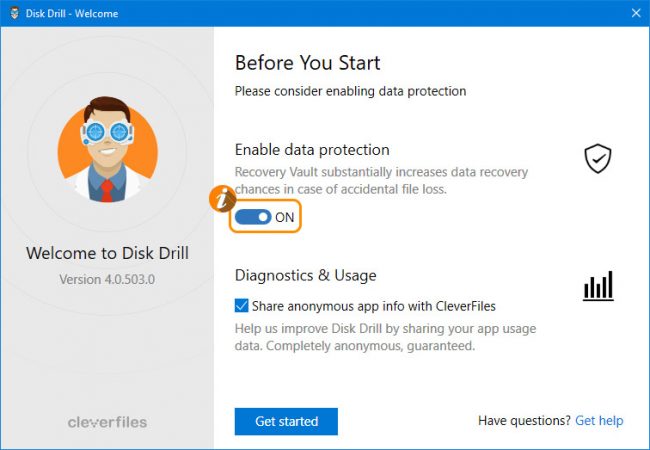Click the cleverfiles logo
The height and width of the screenshot is (450, 650).
click(107, 422)
